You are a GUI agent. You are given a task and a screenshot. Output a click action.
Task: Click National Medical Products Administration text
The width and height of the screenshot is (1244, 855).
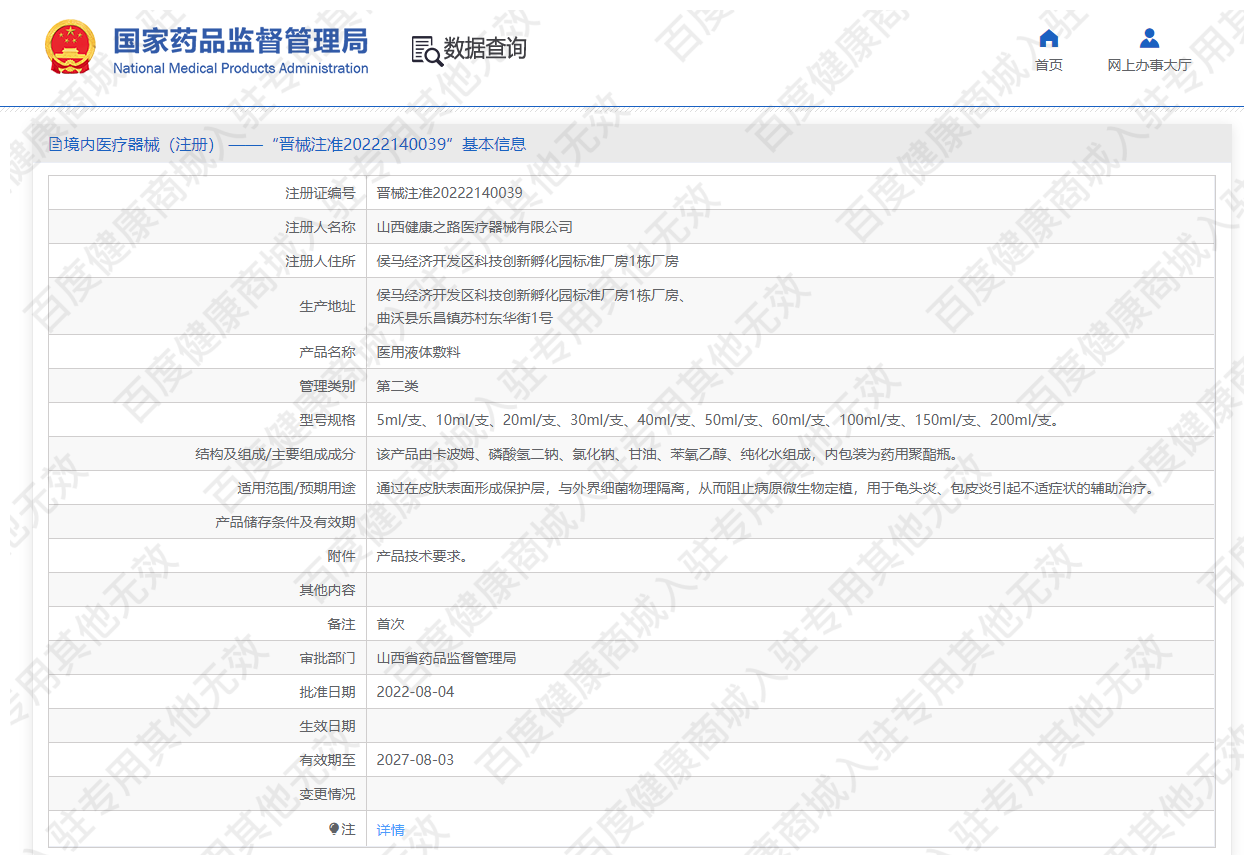tap(240, 68)
